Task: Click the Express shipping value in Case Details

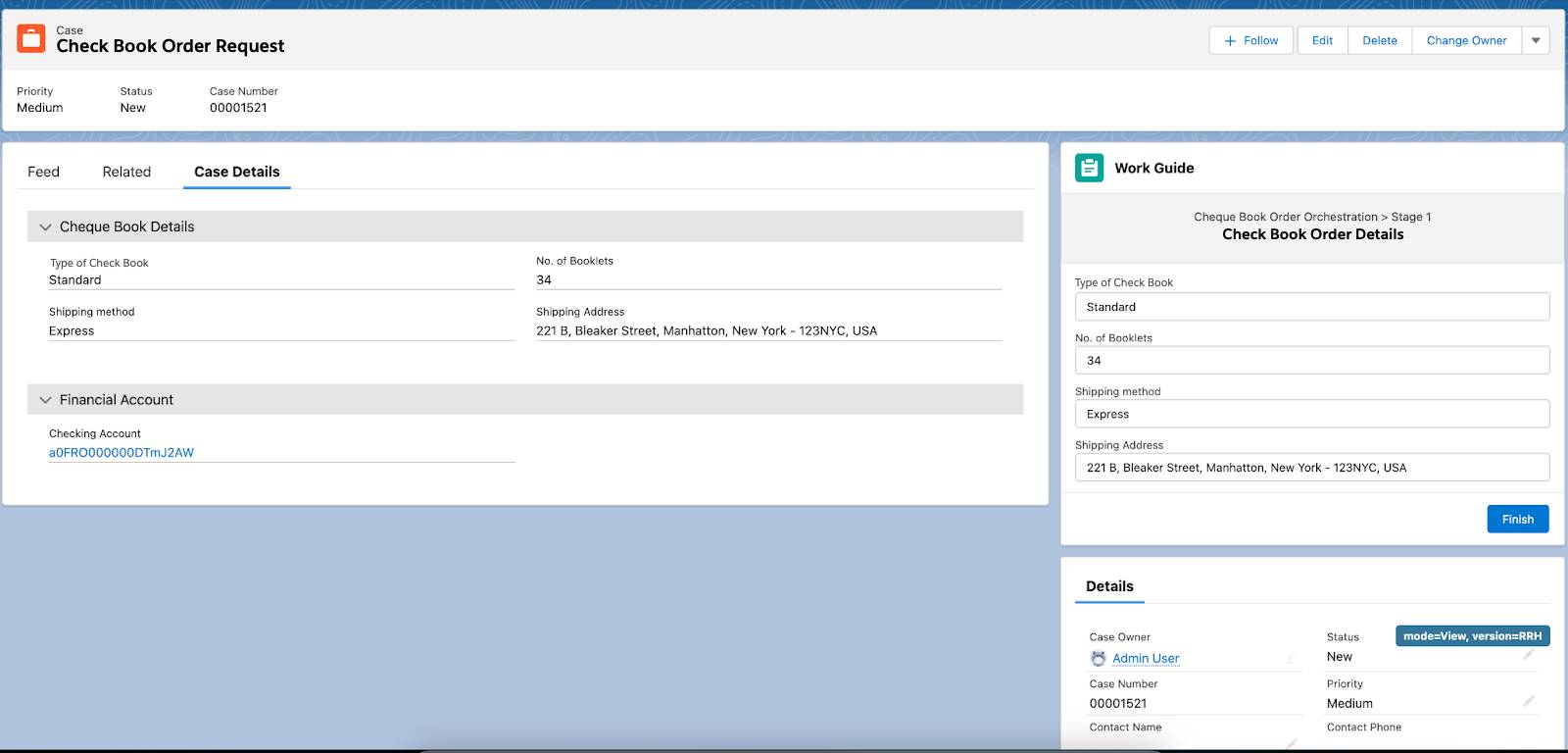Action: coord(72,331)
